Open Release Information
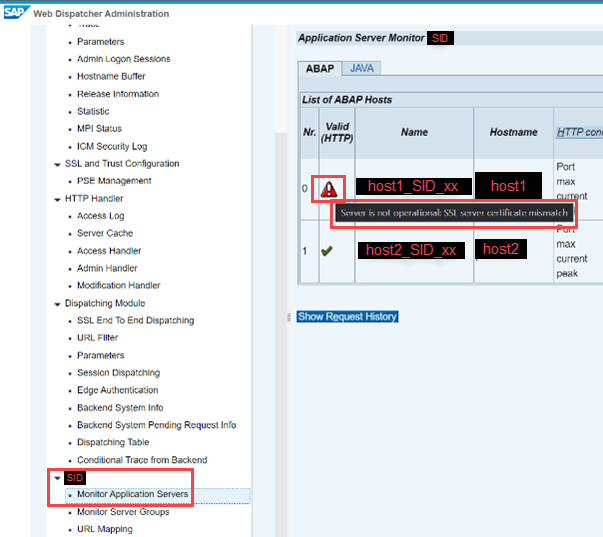Viewport: 603px width, 537px height. pyautogui.click(x=118, y=94)
